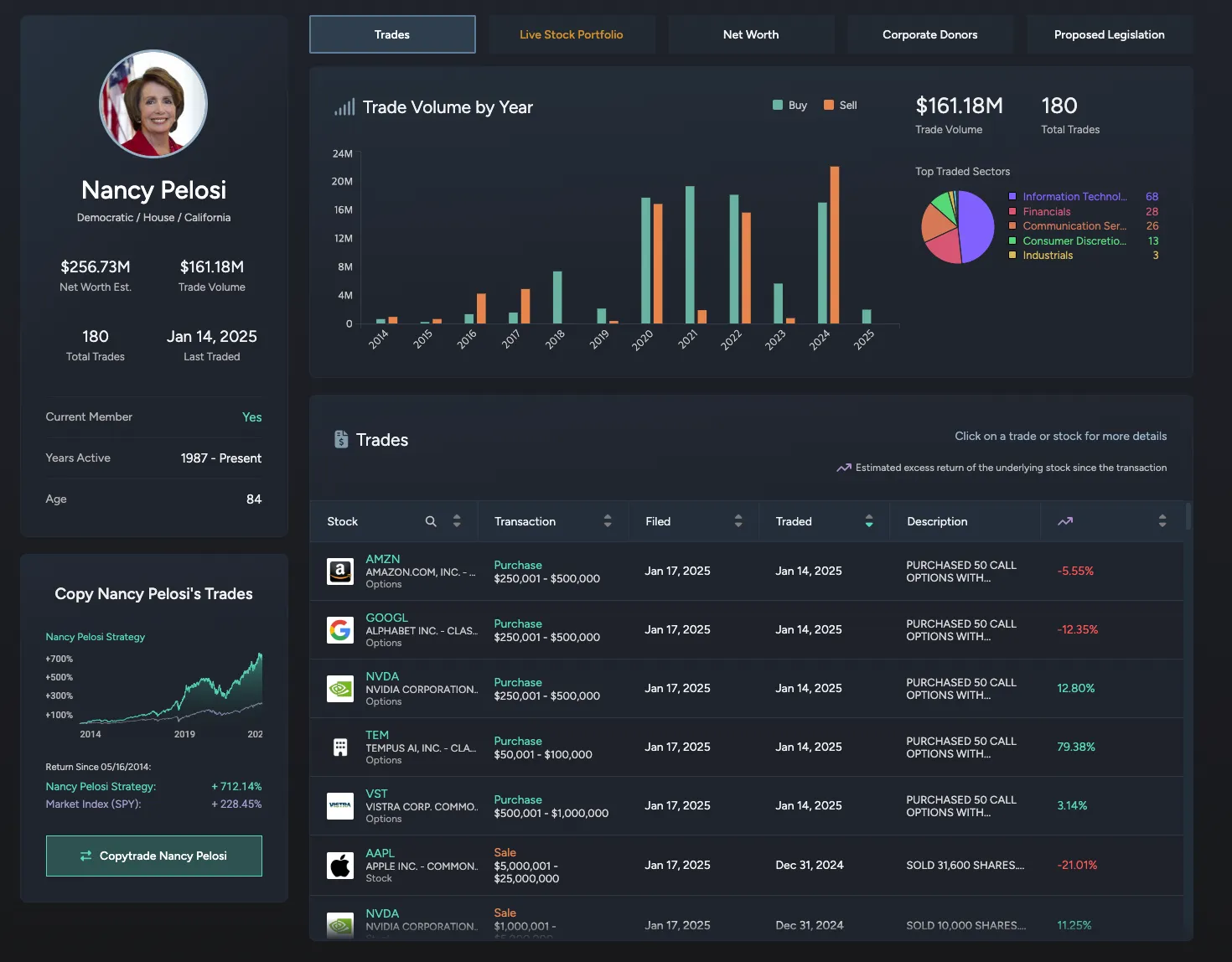Sort the table by Traded date
1232x962 pixels.
pos(869,521)
